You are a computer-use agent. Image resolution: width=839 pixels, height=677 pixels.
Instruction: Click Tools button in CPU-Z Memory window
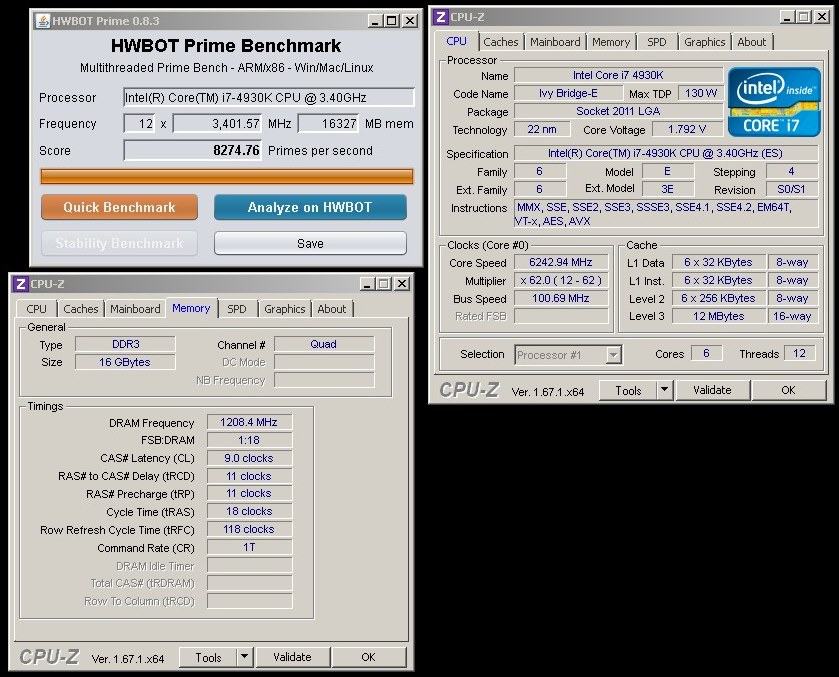pyautogui.click(x=208, y=657)
